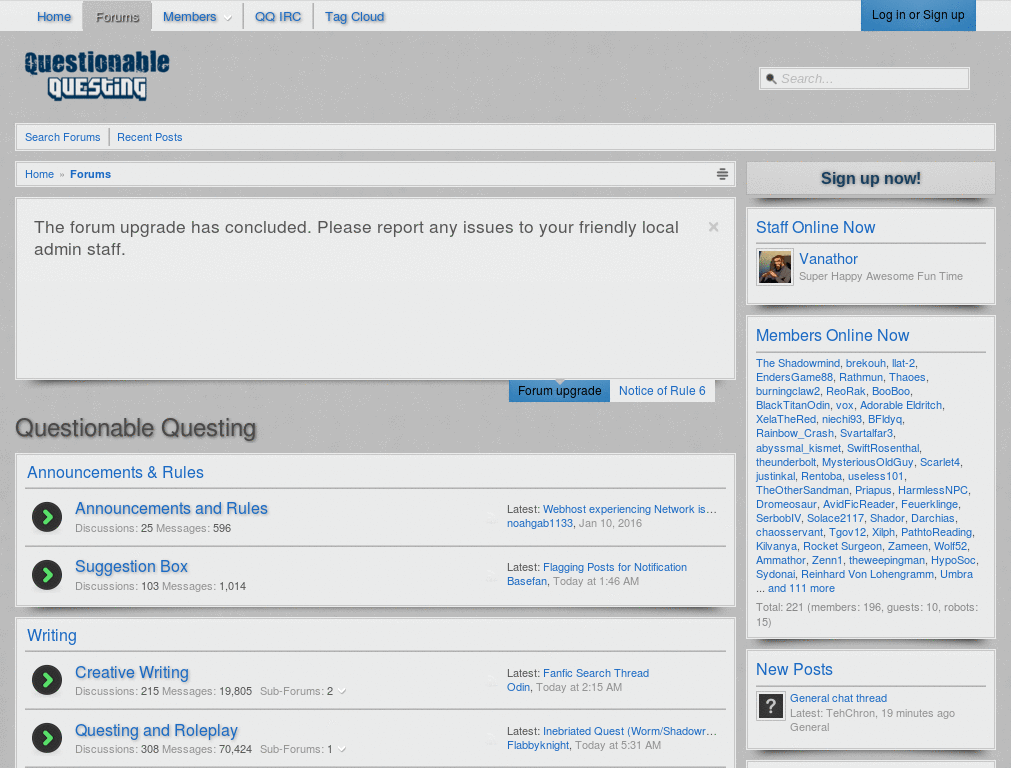
Task: Open Vanathor's avatar in Staff Online
Action: click(775, 267)
